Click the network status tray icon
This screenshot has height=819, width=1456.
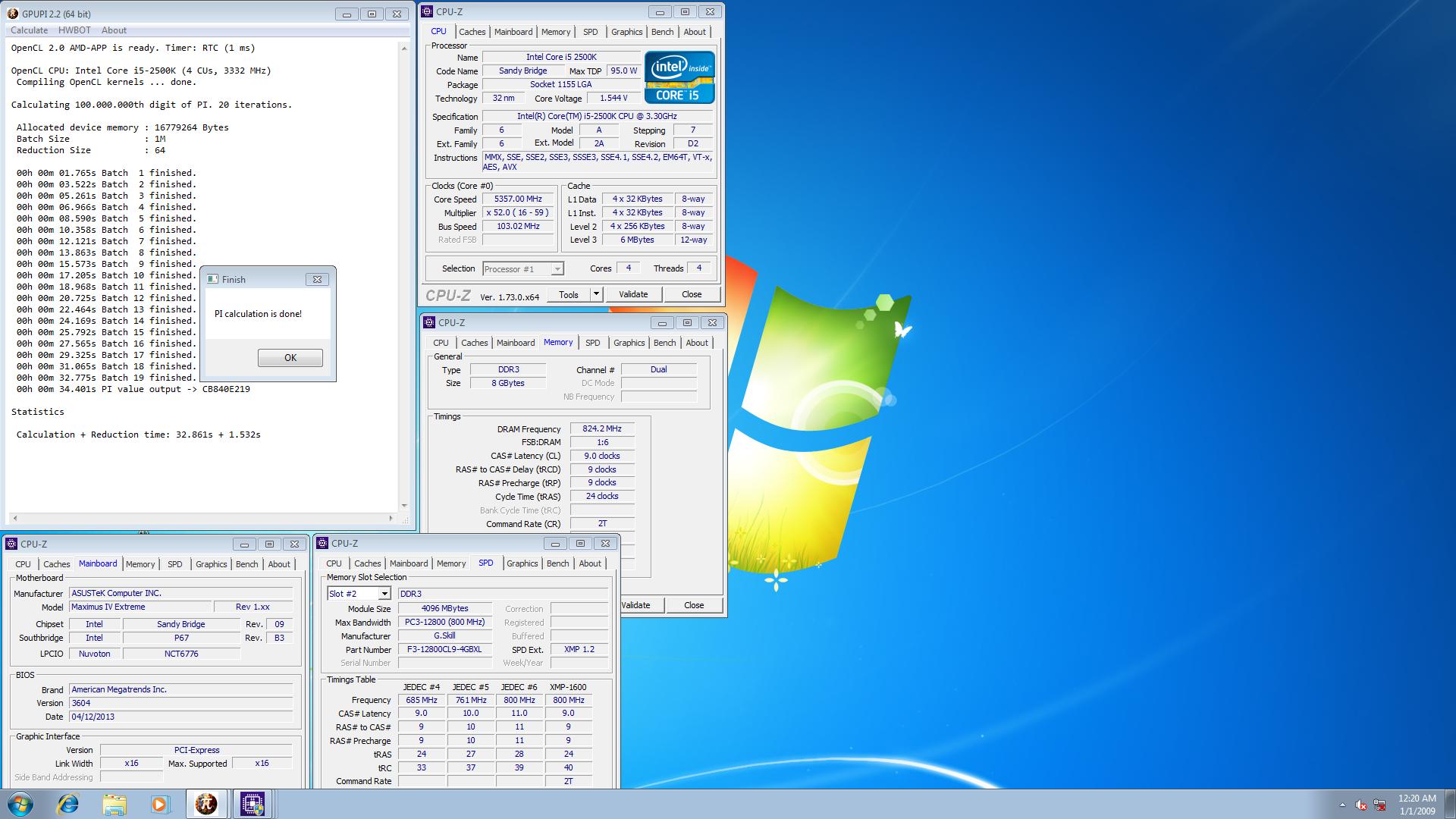(1379, 805)
